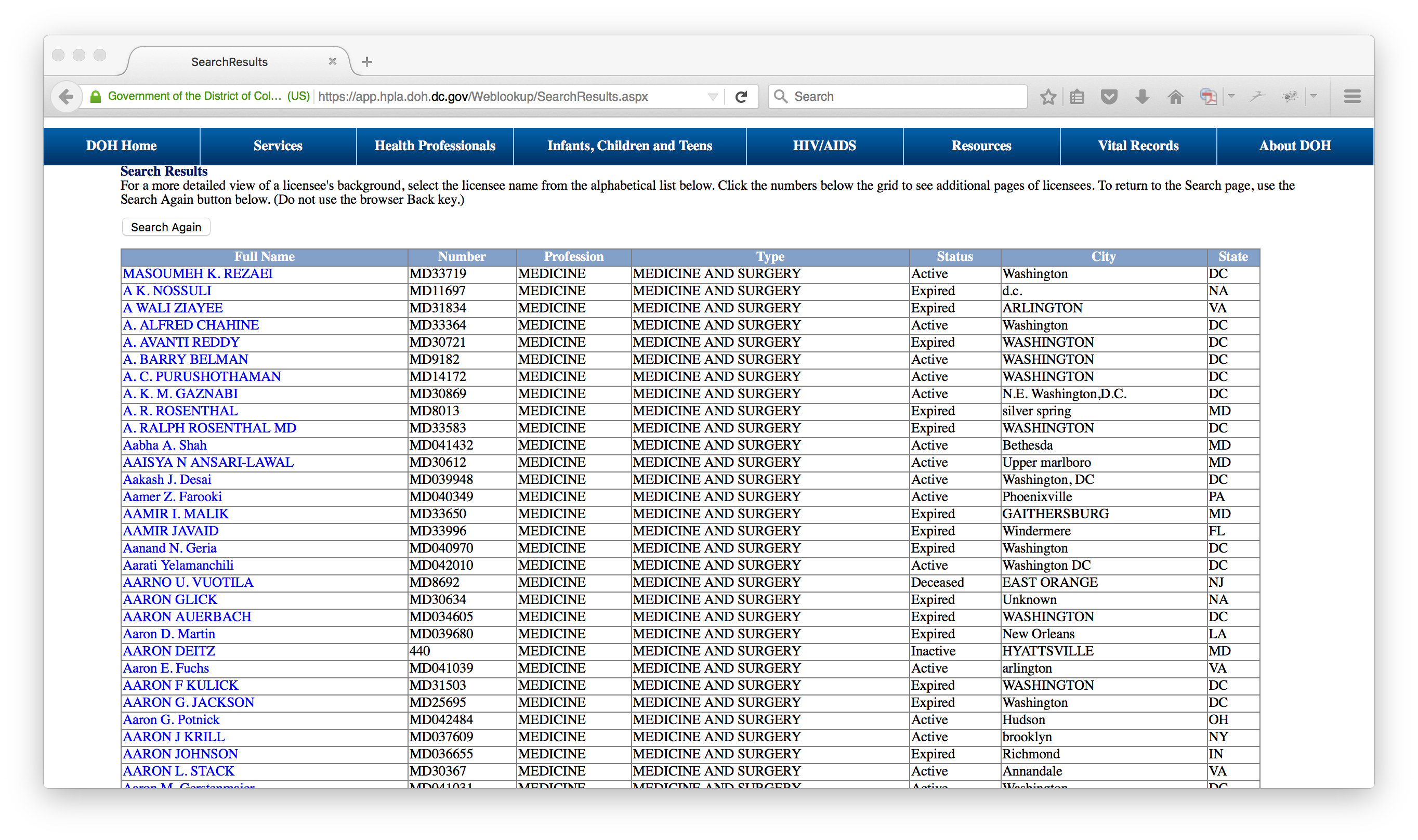Click the Firebug bug icon
The height and width of the screenshot is (840, 1418).
coord(1290,97)
